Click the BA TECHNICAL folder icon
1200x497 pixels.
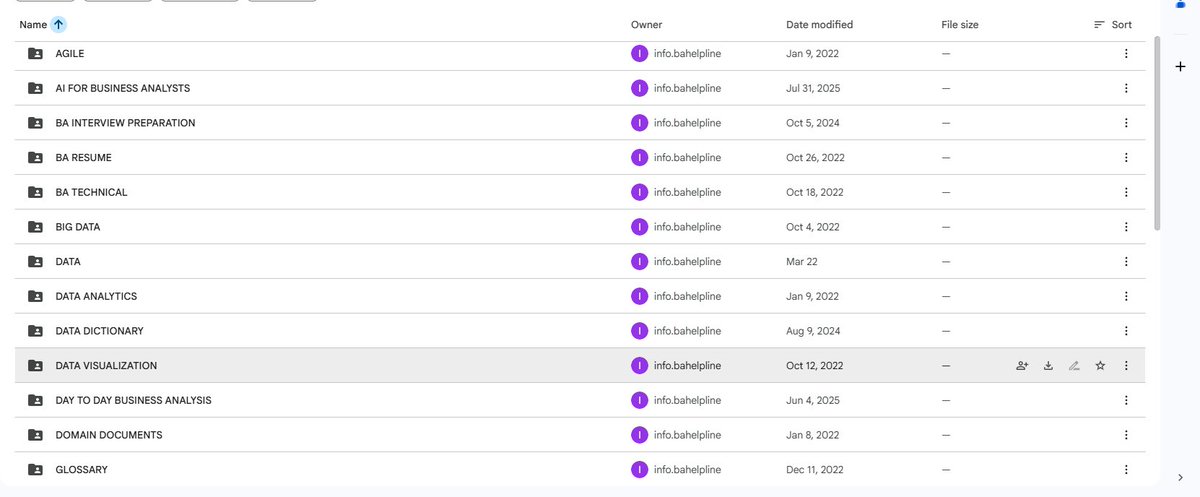[x=35, y=192]
